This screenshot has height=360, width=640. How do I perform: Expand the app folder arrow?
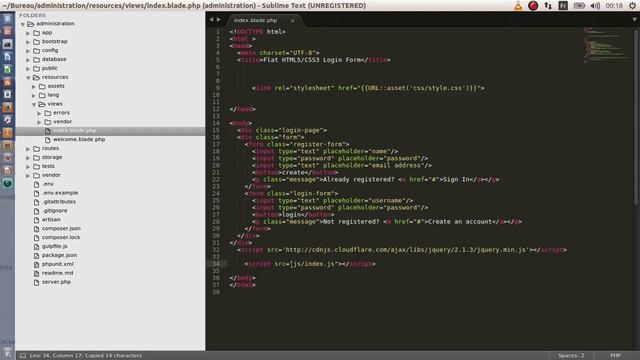[28, 33]
